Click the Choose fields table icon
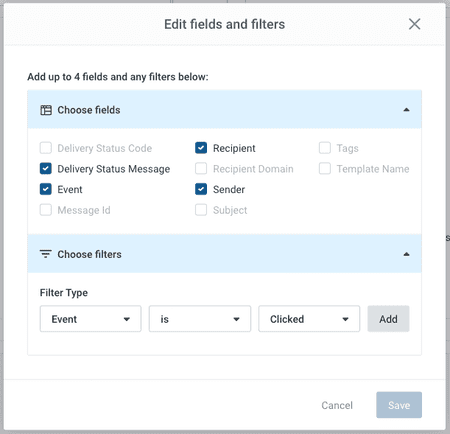 pos(46,110)
